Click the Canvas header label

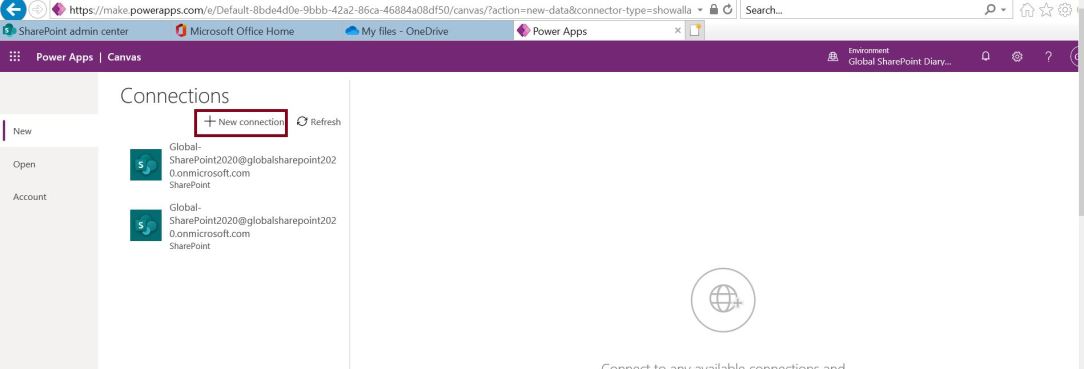point(124,57)
